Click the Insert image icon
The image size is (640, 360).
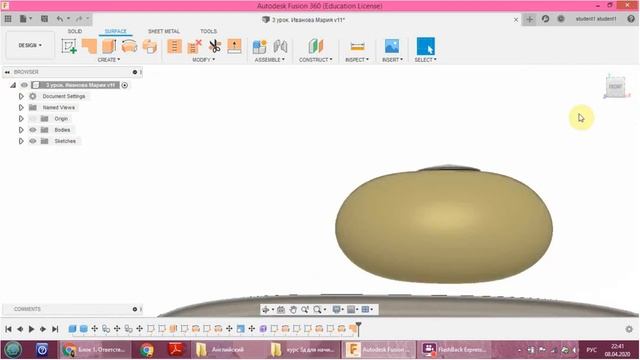tap(392, 46)
